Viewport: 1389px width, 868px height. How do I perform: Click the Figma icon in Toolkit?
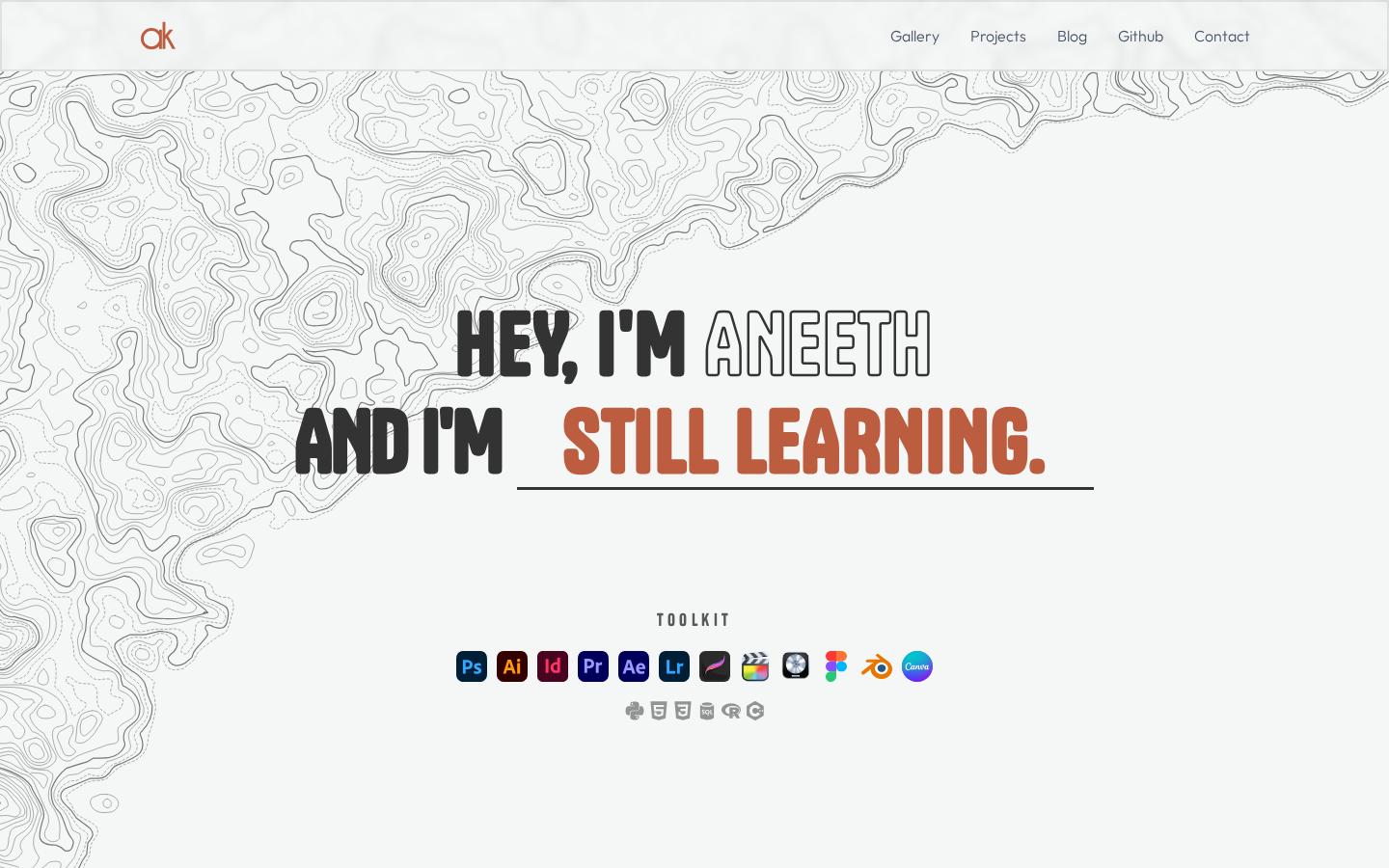tap(836, 666)
